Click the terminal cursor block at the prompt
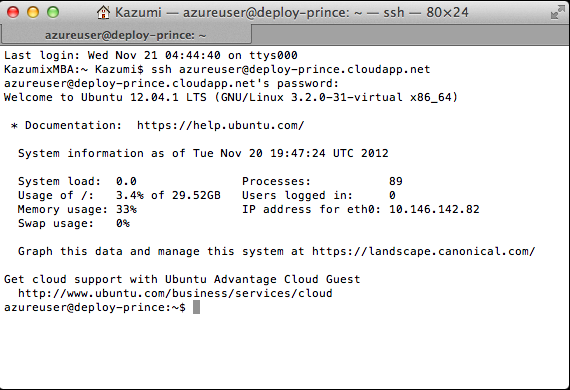This screenshot has width=570, height=390. click(196, 307)
